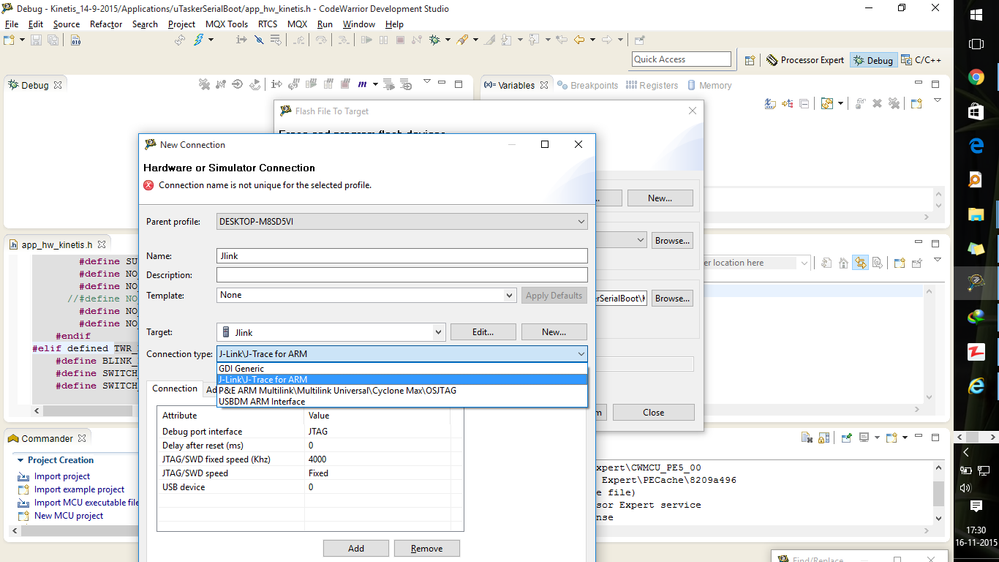
Task: Click New... in Flash File To Target window
Action: click(x=659, y=198)
